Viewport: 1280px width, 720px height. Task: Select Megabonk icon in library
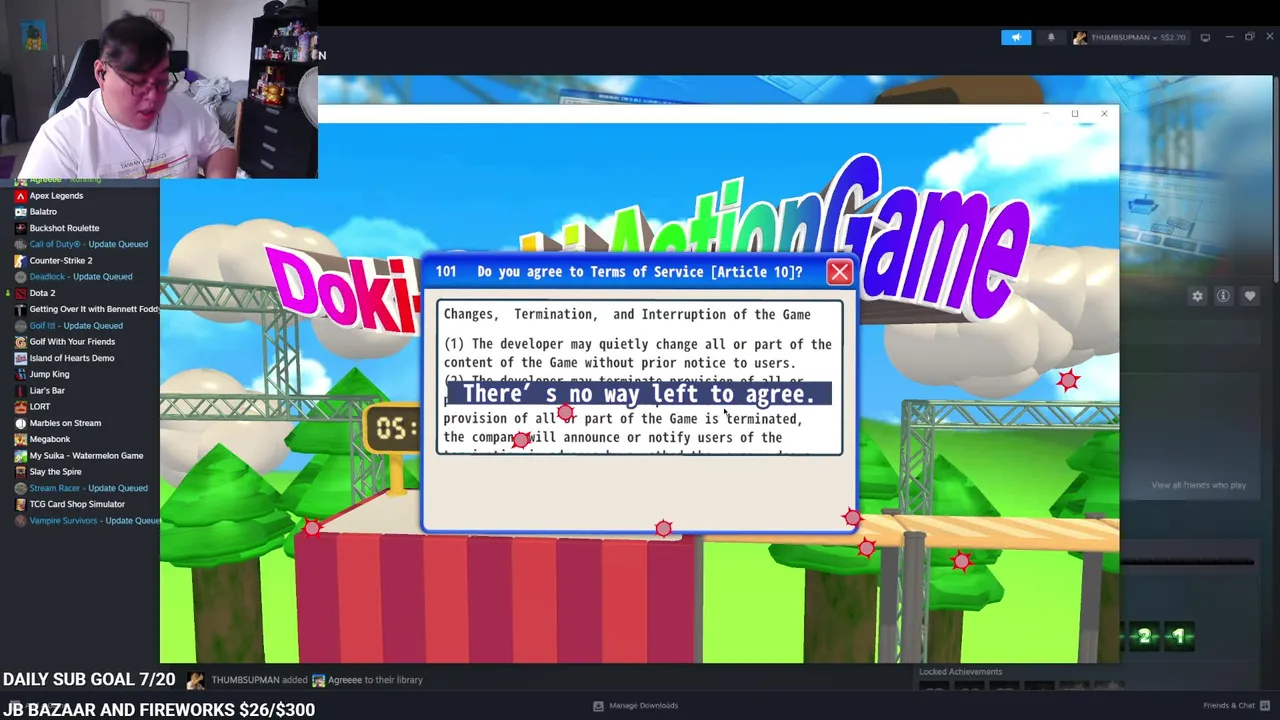pyautogui.click(x=20, y=439)
